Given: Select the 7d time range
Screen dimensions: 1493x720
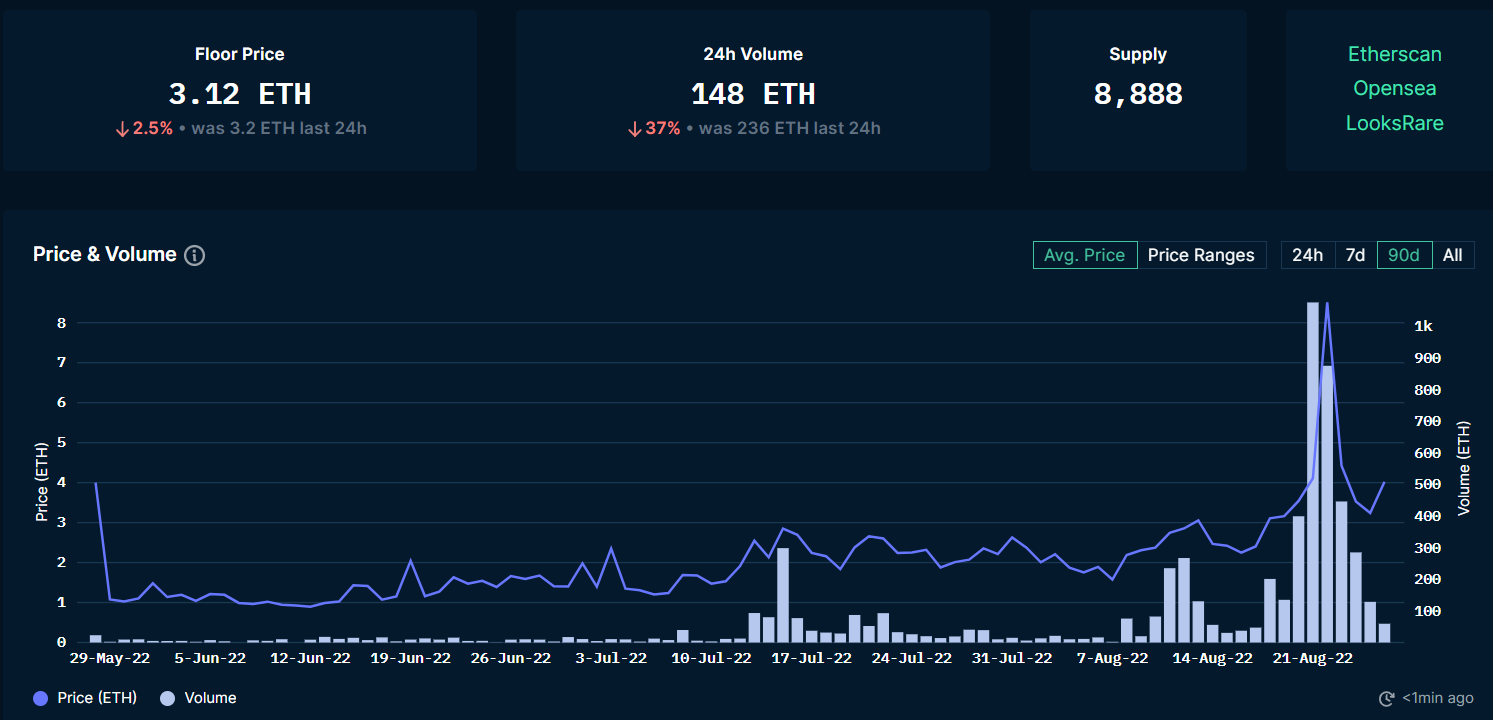Looking at the screenshot, I should pos(1355,255).
